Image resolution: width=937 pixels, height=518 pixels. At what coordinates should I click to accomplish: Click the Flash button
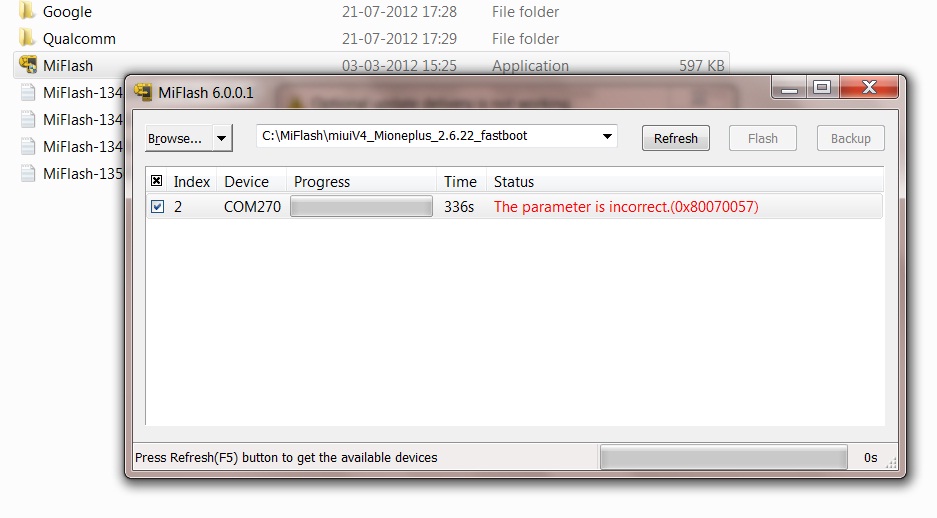pyautogui.click(x=763, y=138)
